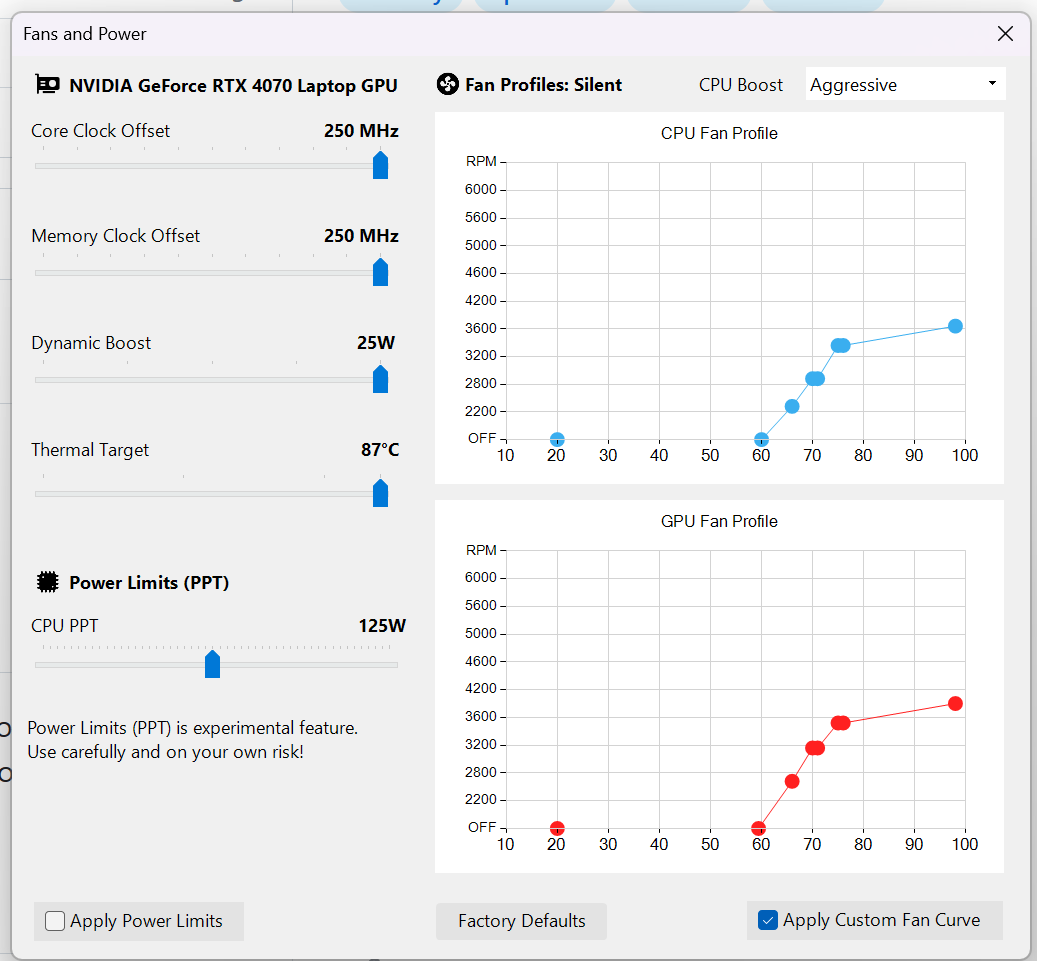The width and height of the screenshot is (1037, 961).
Task: Enable the Apply Power Limits checkbox
Action: tap(55, 921)
